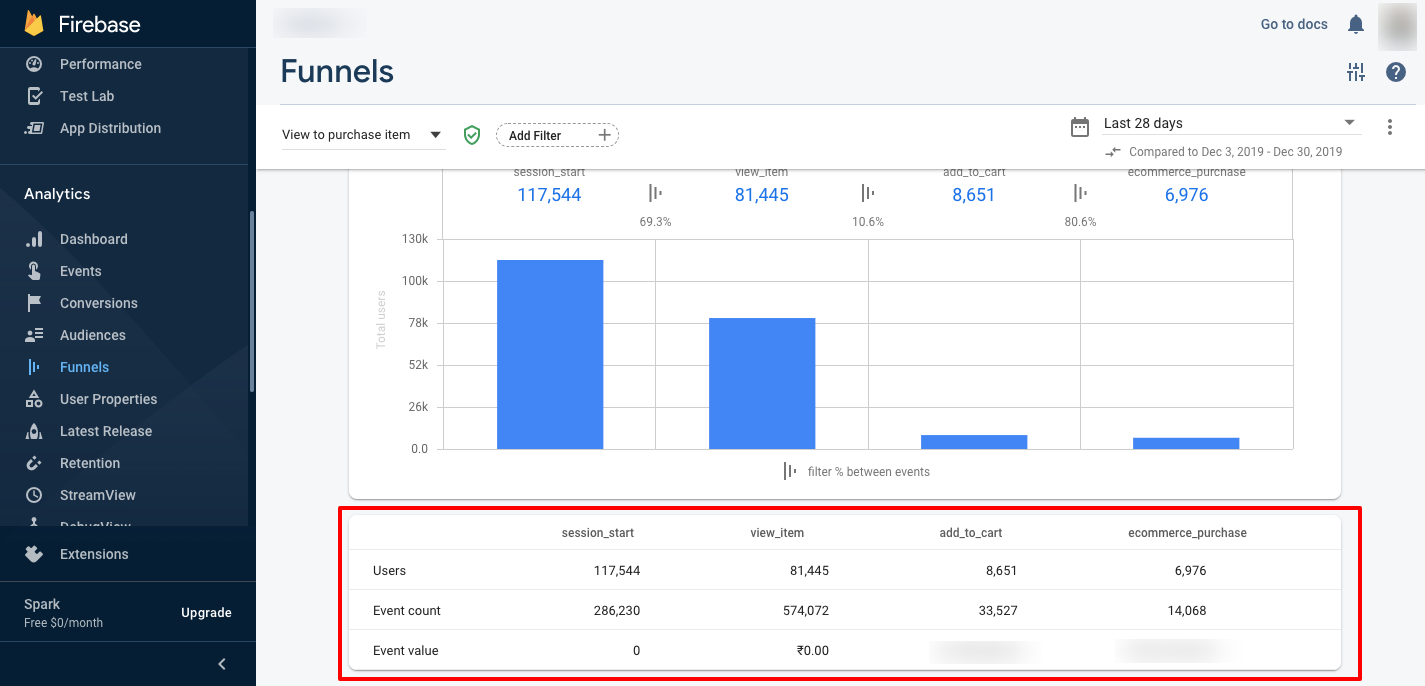Screen dimensions: 1425x686
Task: Open the Go to docs link
Action: [x=1293, y=24]
